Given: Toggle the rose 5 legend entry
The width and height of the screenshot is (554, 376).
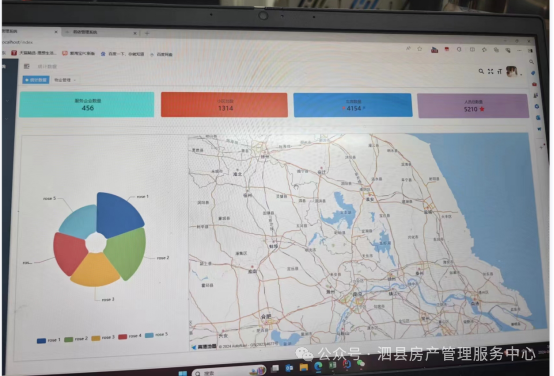Looking at the screenshot, I should pos(156,335).
